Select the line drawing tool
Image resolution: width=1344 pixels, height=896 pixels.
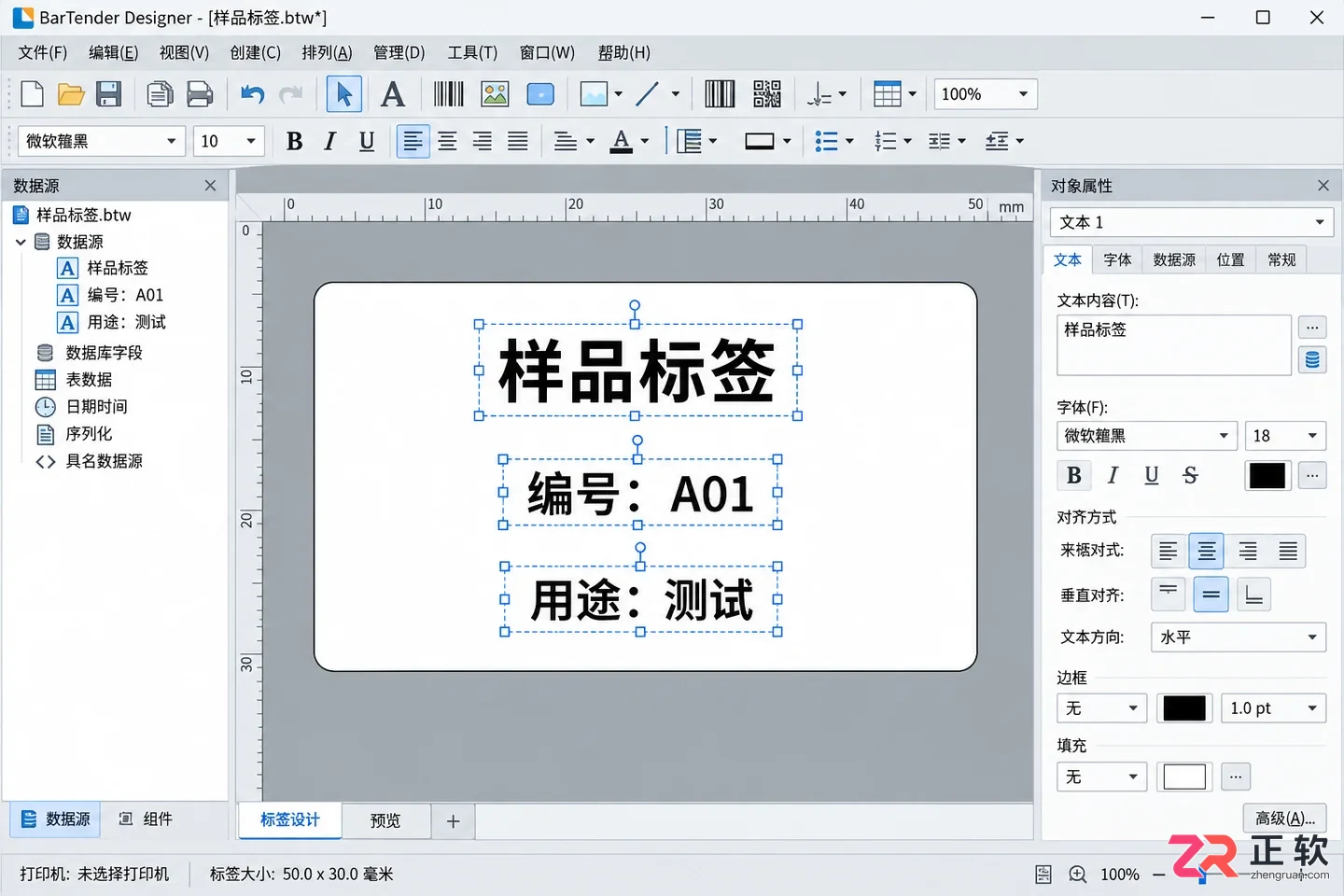point(647,94)
